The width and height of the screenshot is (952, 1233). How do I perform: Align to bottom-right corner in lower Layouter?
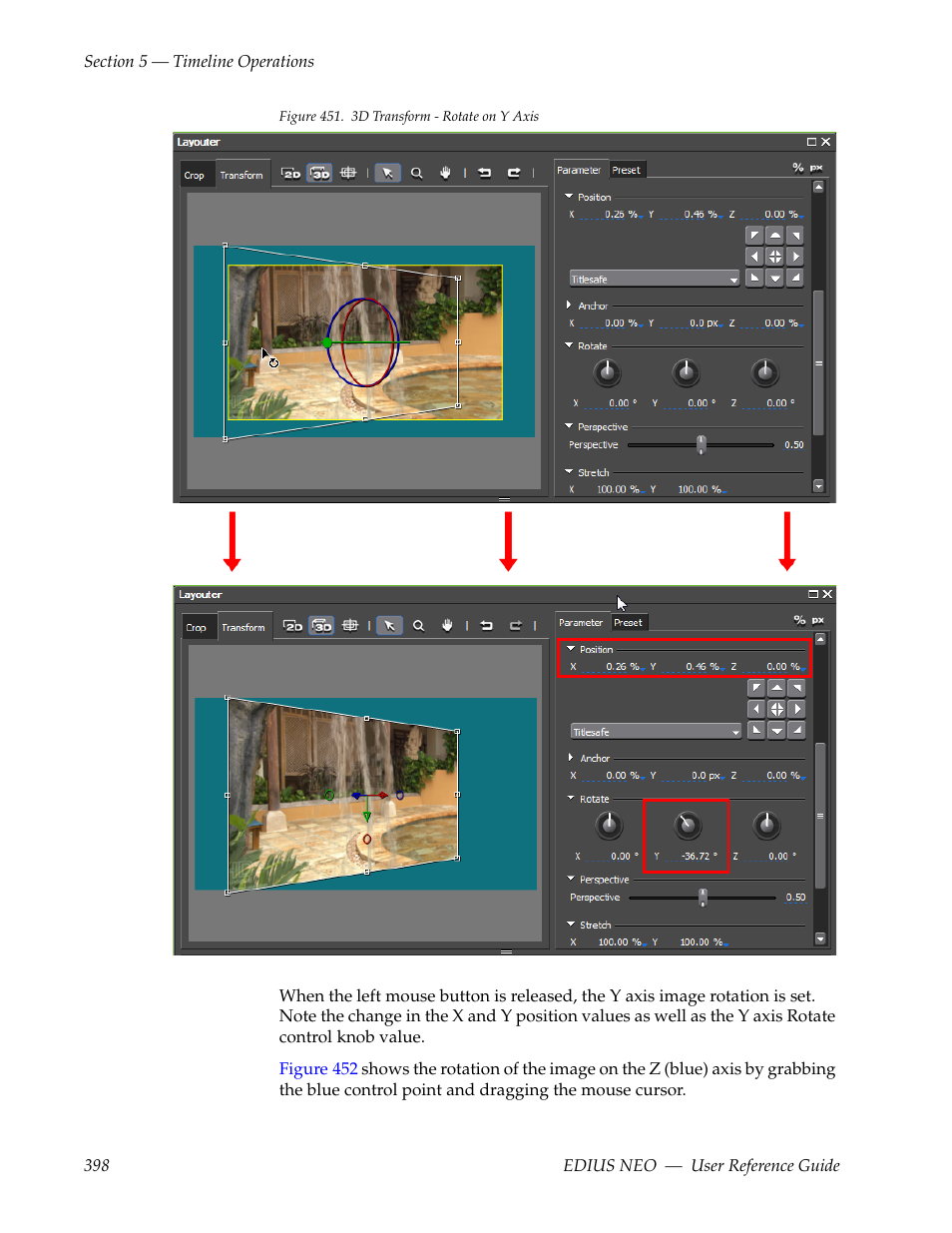click(797, 730)
